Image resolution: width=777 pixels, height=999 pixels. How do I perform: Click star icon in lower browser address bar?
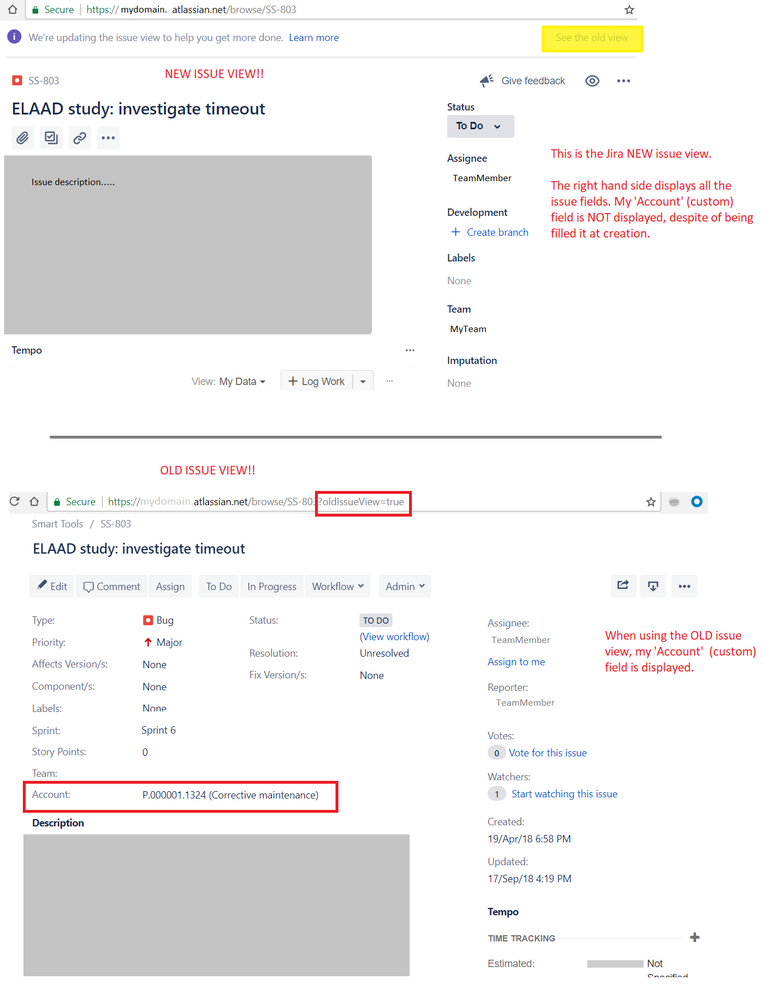[x=651, y=502]
